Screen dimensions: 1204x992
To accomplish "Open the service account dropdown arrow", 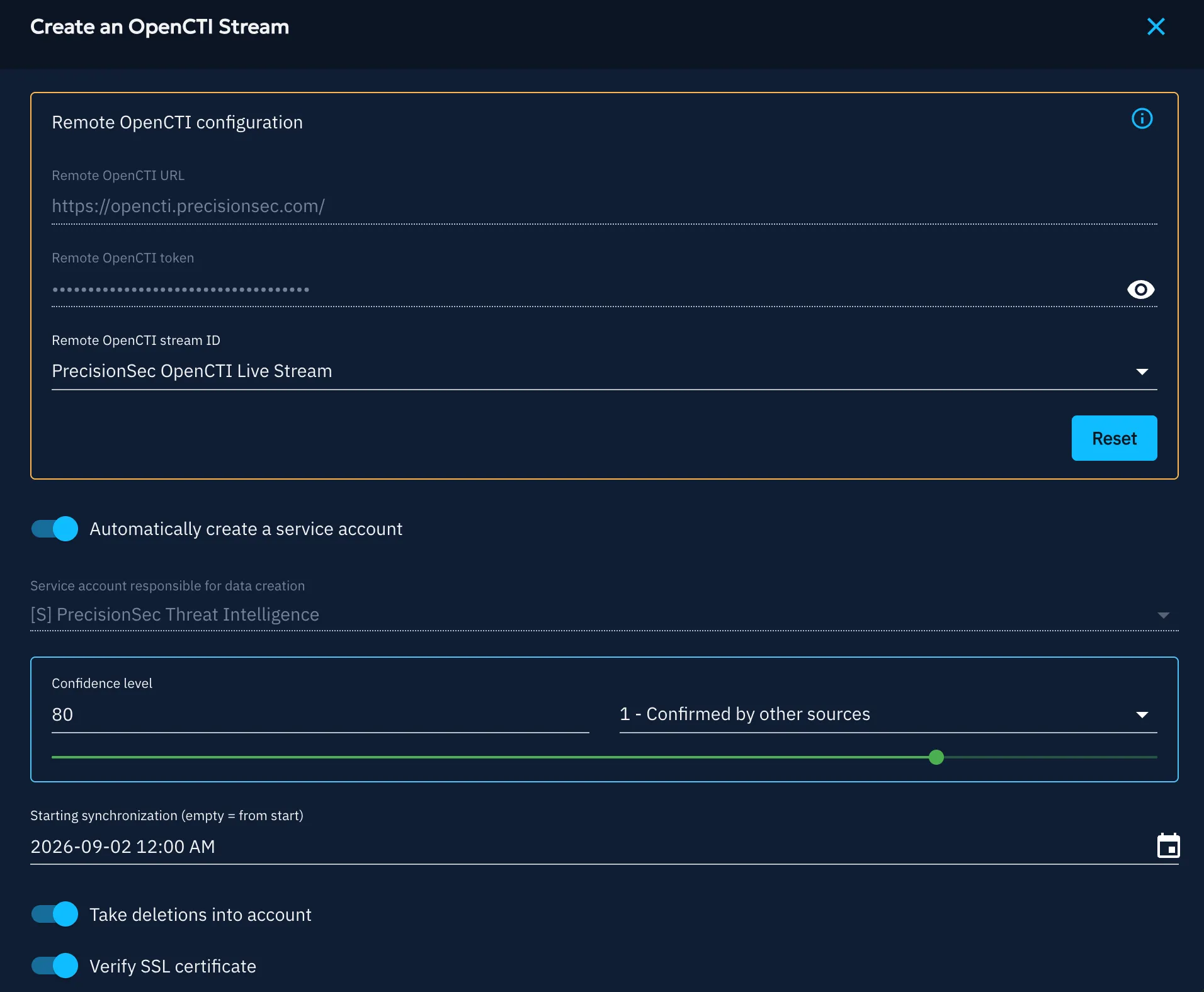I will coord(1163,615).
